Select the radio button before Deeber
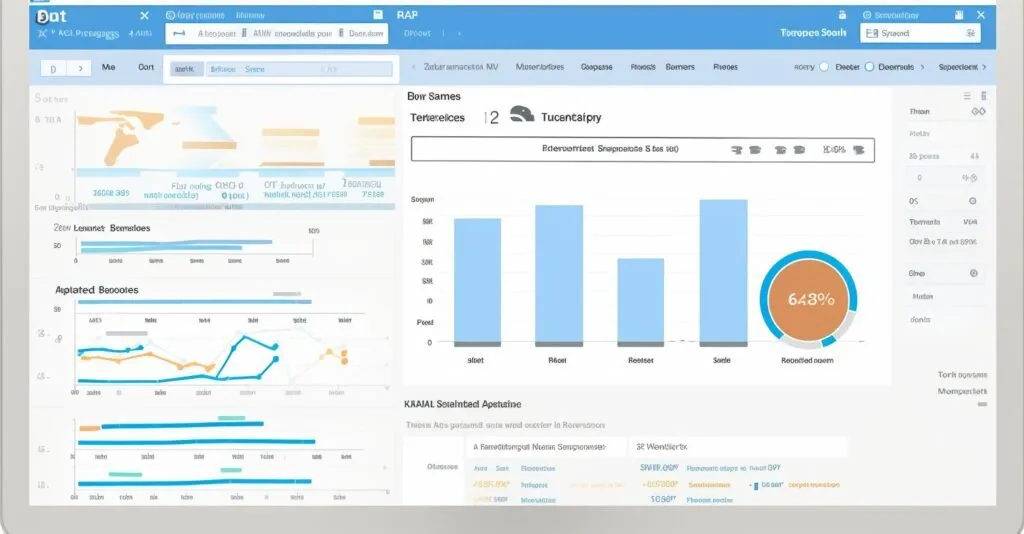This screenshot has height=534, width=1024. tap(824, 67)
